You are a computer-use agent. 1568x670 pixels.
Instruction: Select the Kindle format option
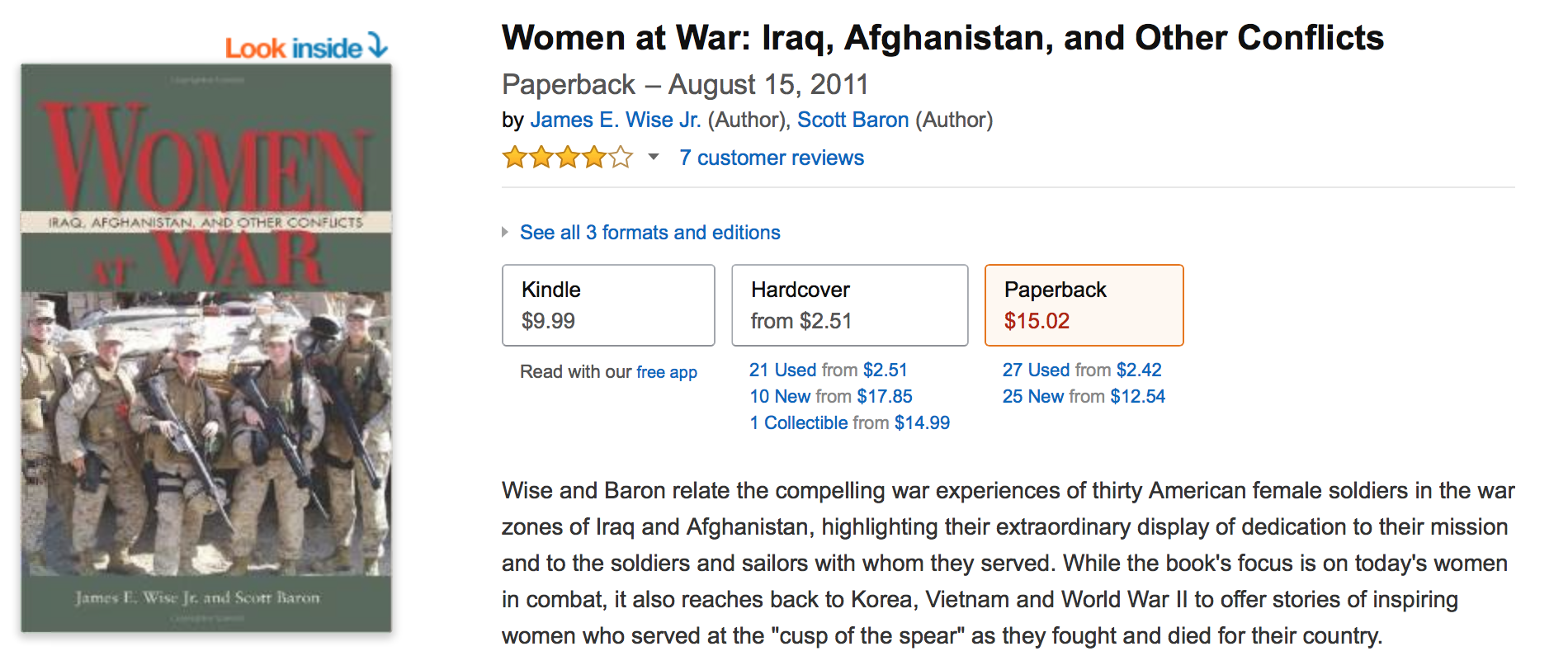tap(608, 305)
